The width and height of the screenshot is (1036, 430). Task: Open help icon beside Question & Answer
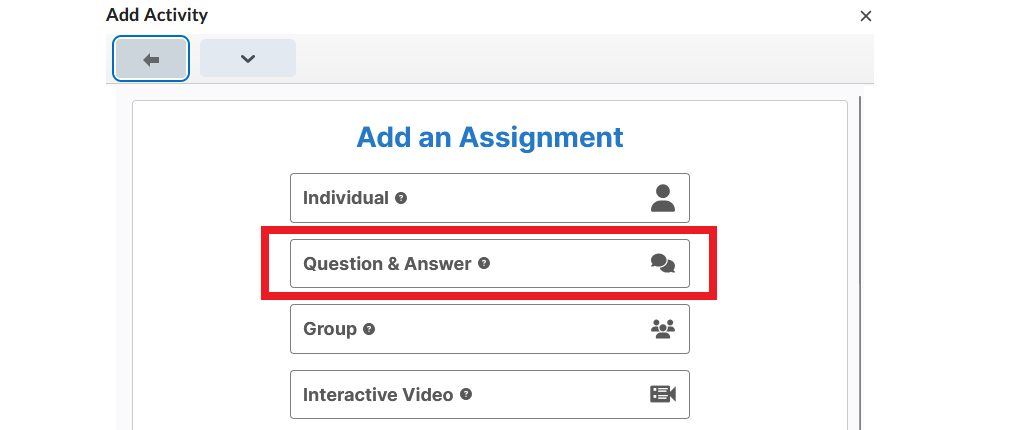[484, 263]
